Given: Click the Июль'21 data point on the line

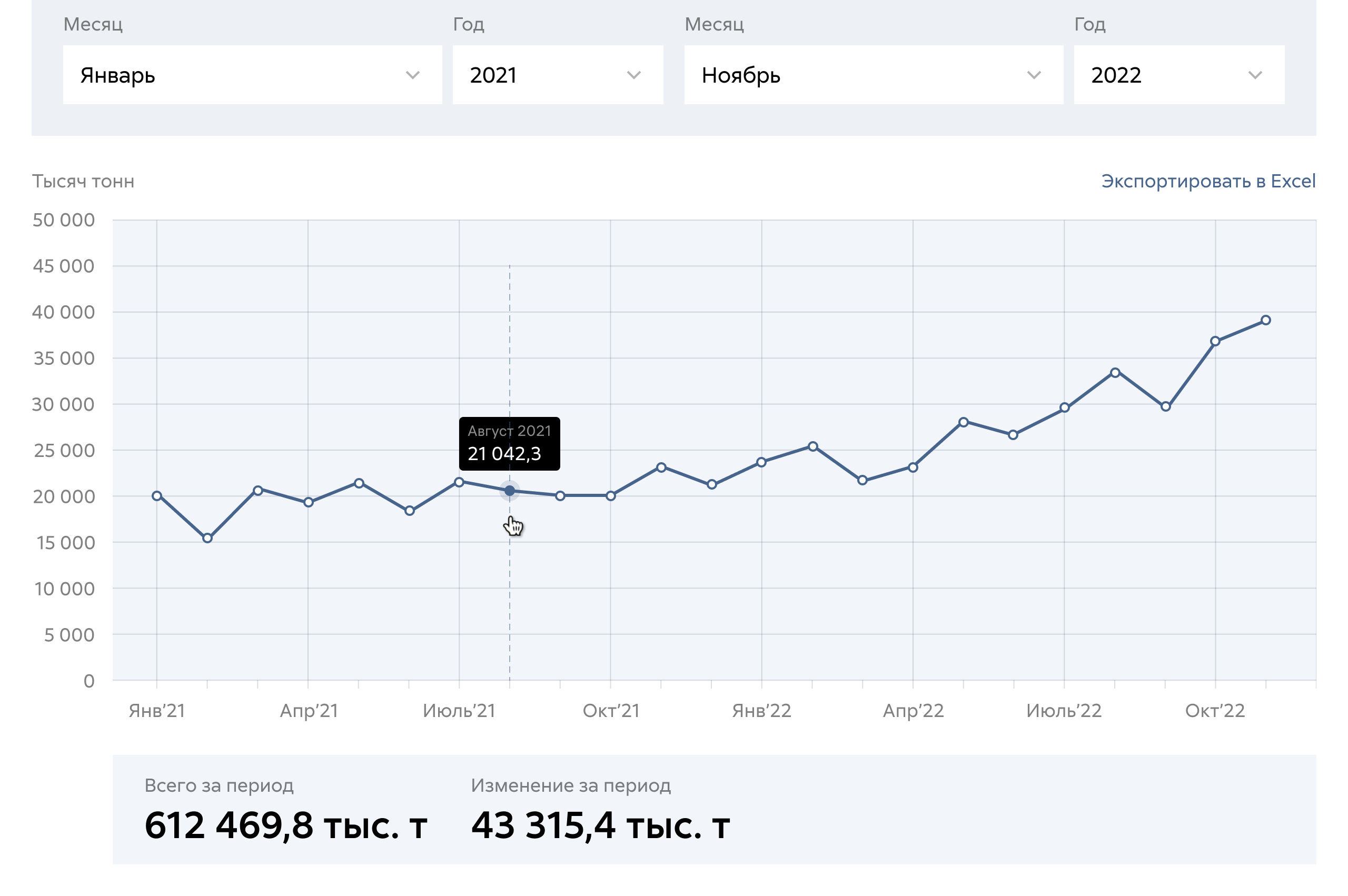Looking at the screenshot, I should pos(460,483).
